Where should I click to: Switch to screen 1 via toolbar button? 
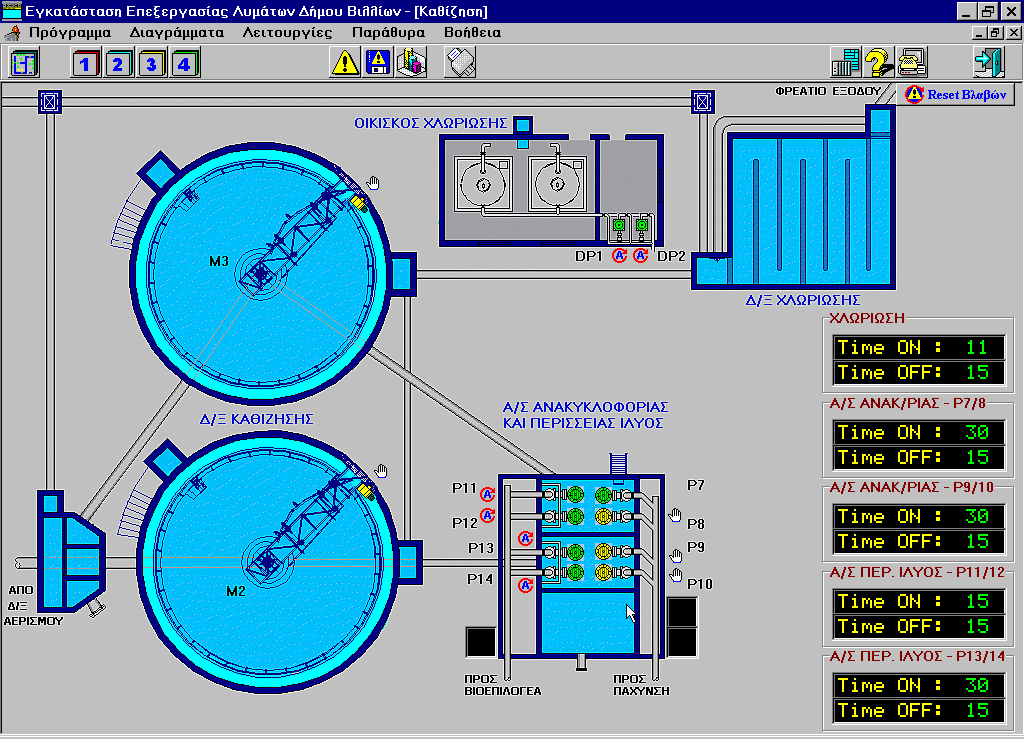coord(87,63)
